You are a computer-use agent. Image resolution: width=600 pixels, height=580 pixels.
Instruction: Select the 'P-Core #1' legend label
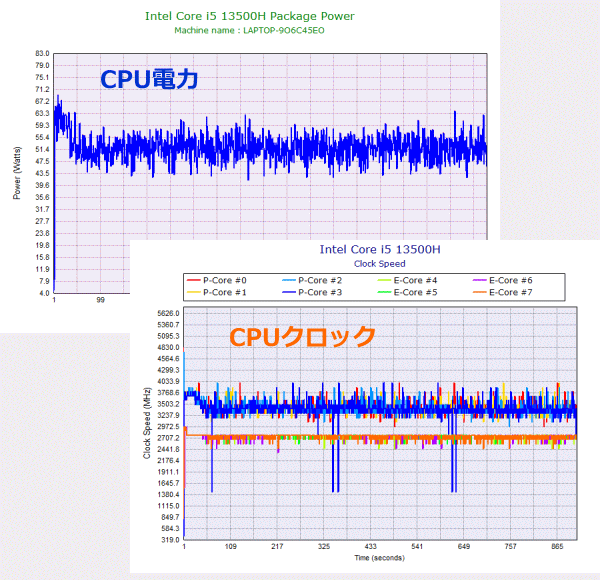coord(225,292)
